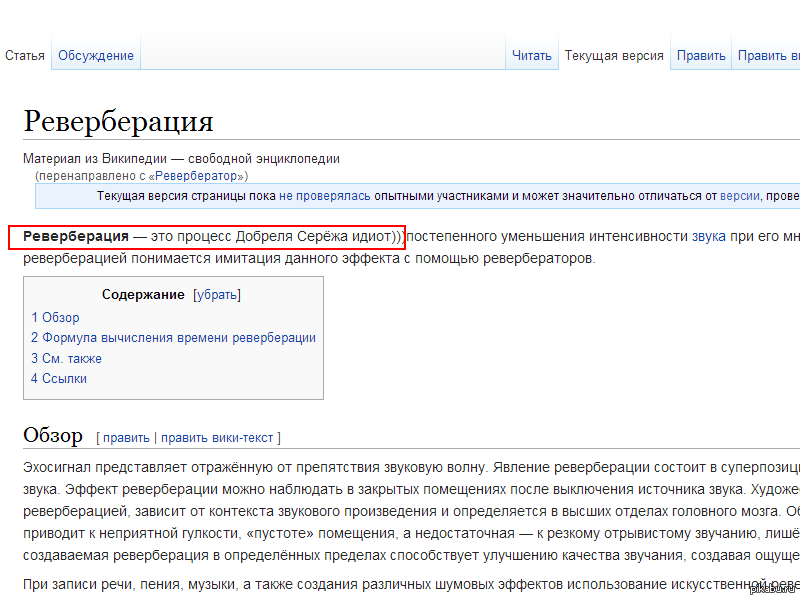Jump to '1 Обзор' in contents

point(55,318)
